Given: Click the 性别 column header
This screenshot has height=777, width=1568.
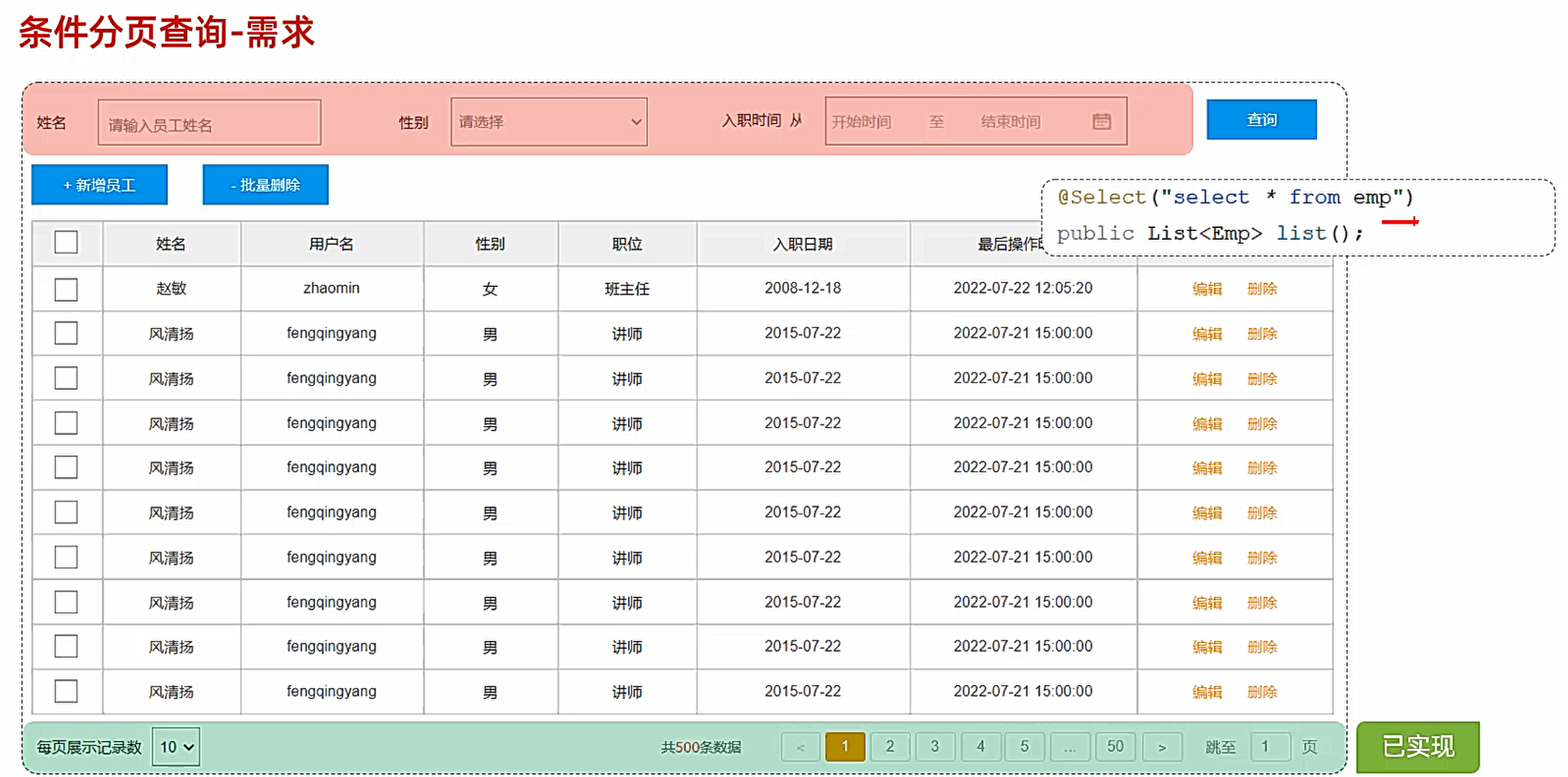Looking at the screenshot, I should pos(490,244).
